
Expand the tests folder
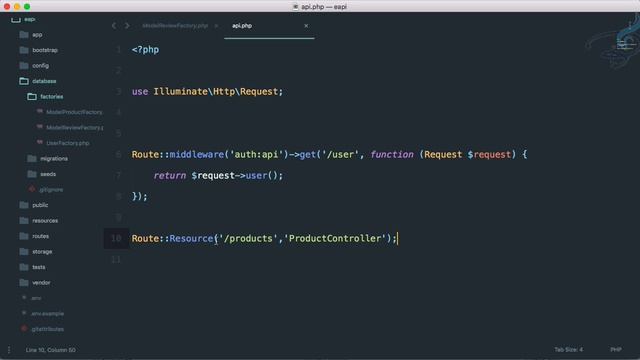tap(24, 267)
